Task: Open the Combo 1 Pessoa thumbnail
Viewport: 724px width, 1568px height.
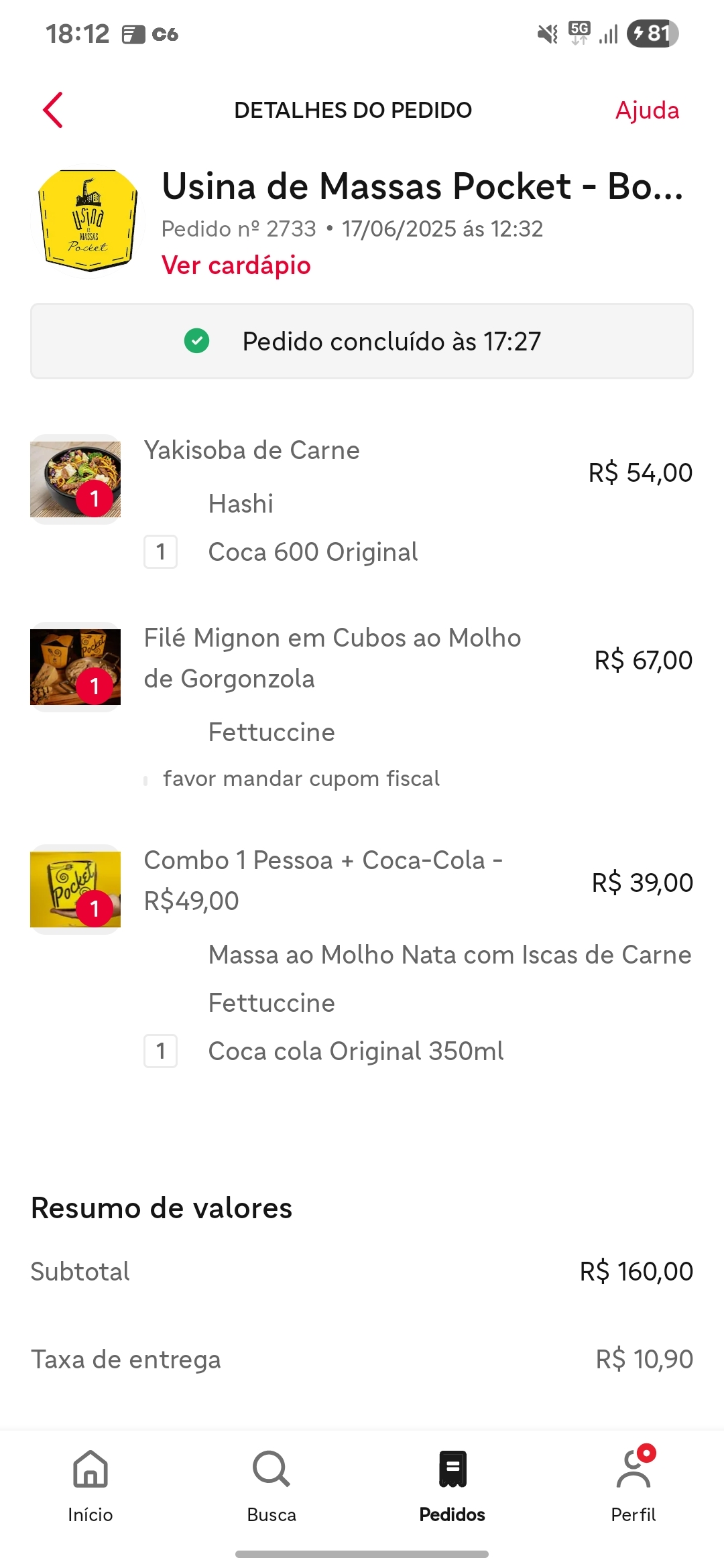Action: click(76, 889)
